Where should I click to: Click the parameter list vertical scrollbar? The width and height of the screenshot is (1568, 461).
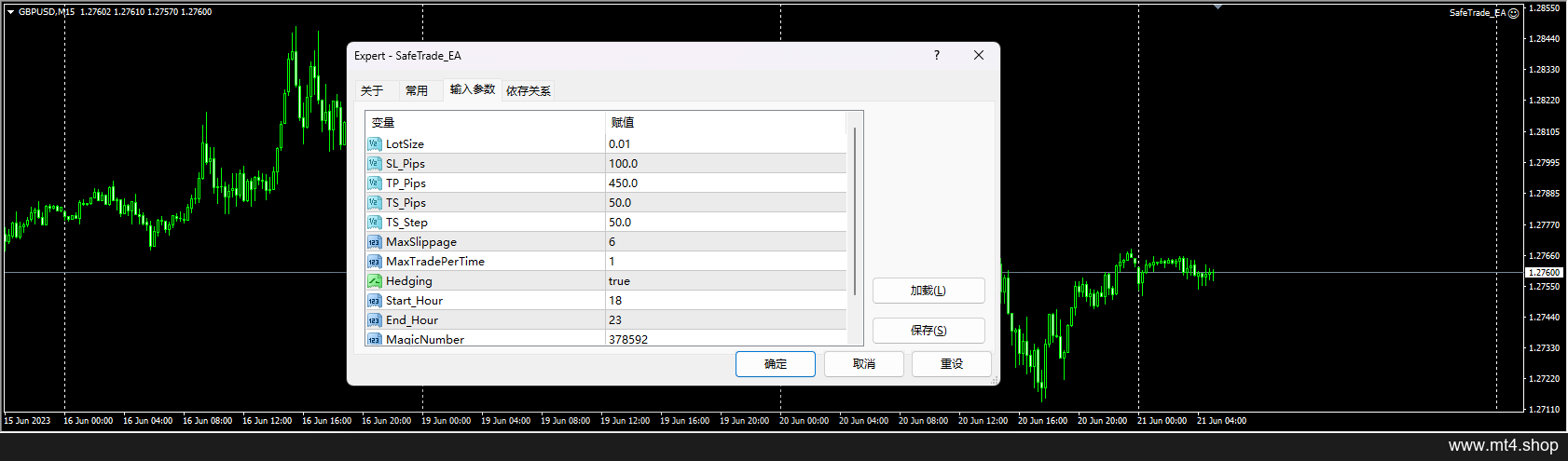855,212
